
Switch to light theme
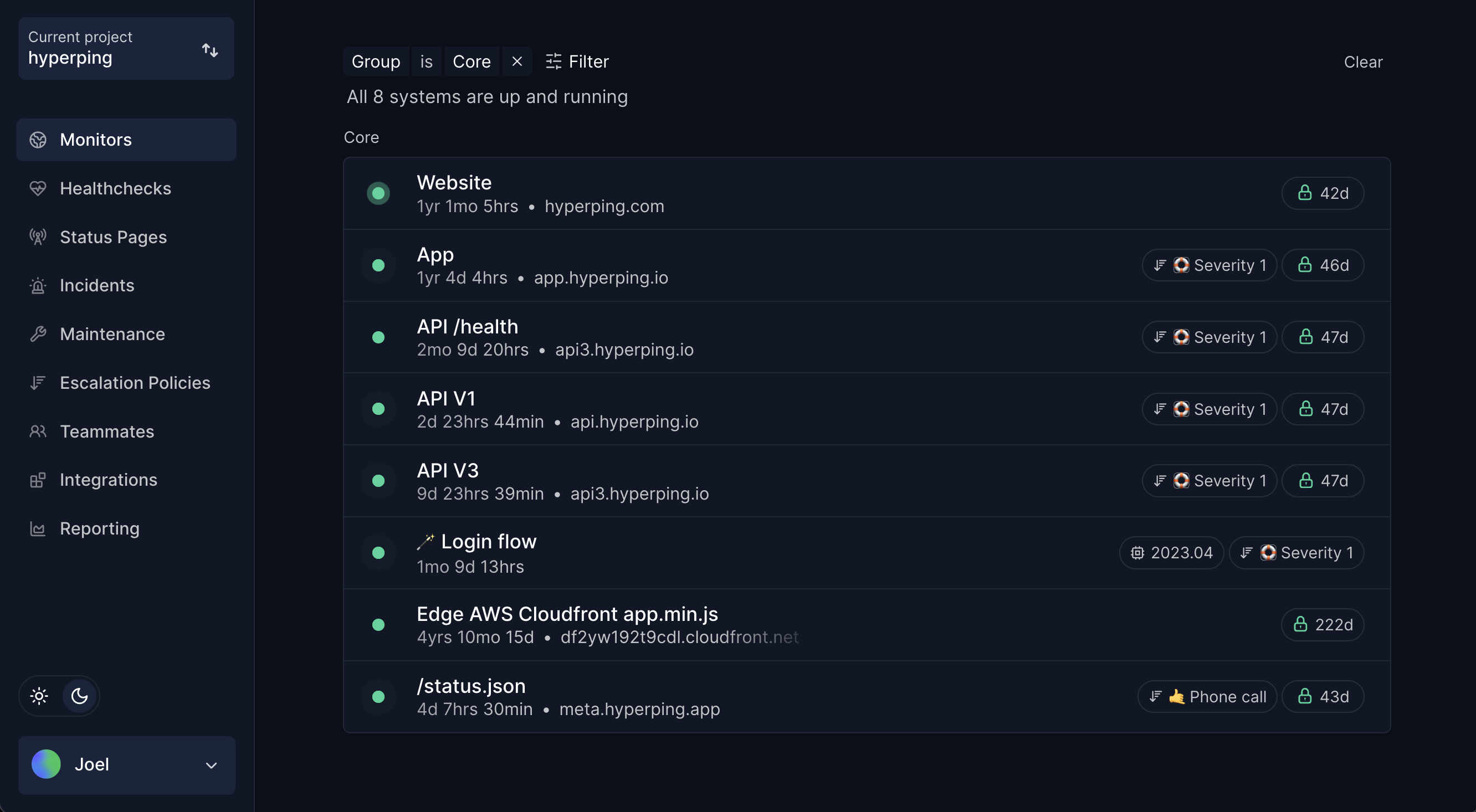click(39, 696)
